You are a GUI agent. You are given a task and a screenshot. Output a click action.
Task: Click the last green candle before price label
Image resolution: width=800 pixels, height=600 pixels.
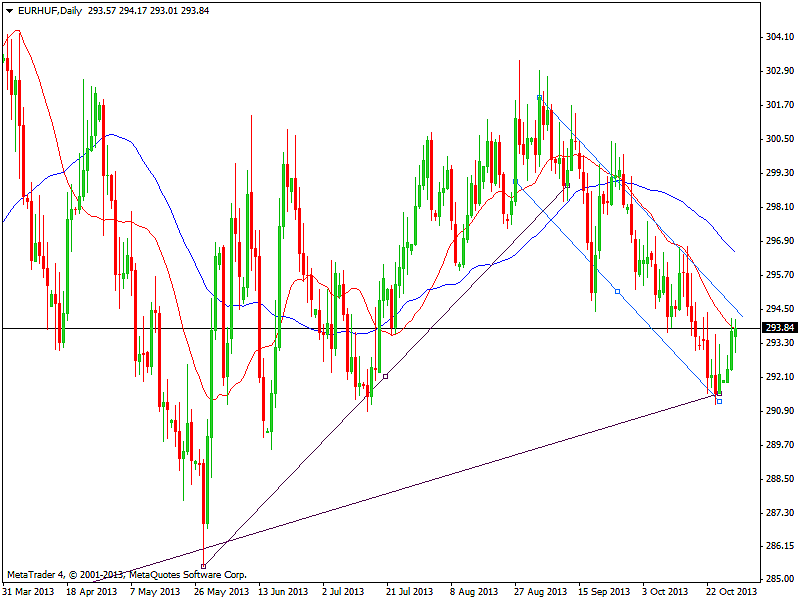click(x=735, y=345)
